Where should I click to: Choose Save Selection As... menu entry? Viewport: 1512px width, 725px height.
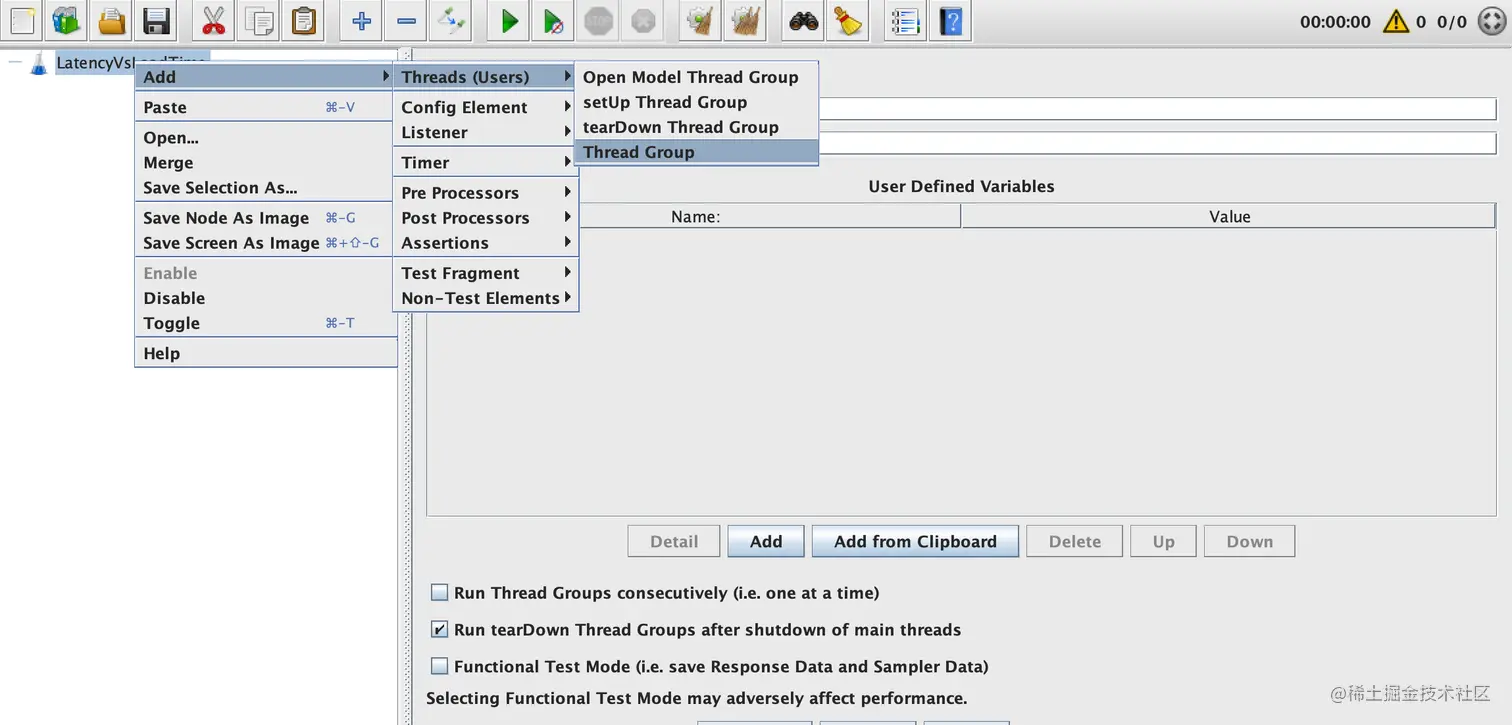tap(264, 188)
